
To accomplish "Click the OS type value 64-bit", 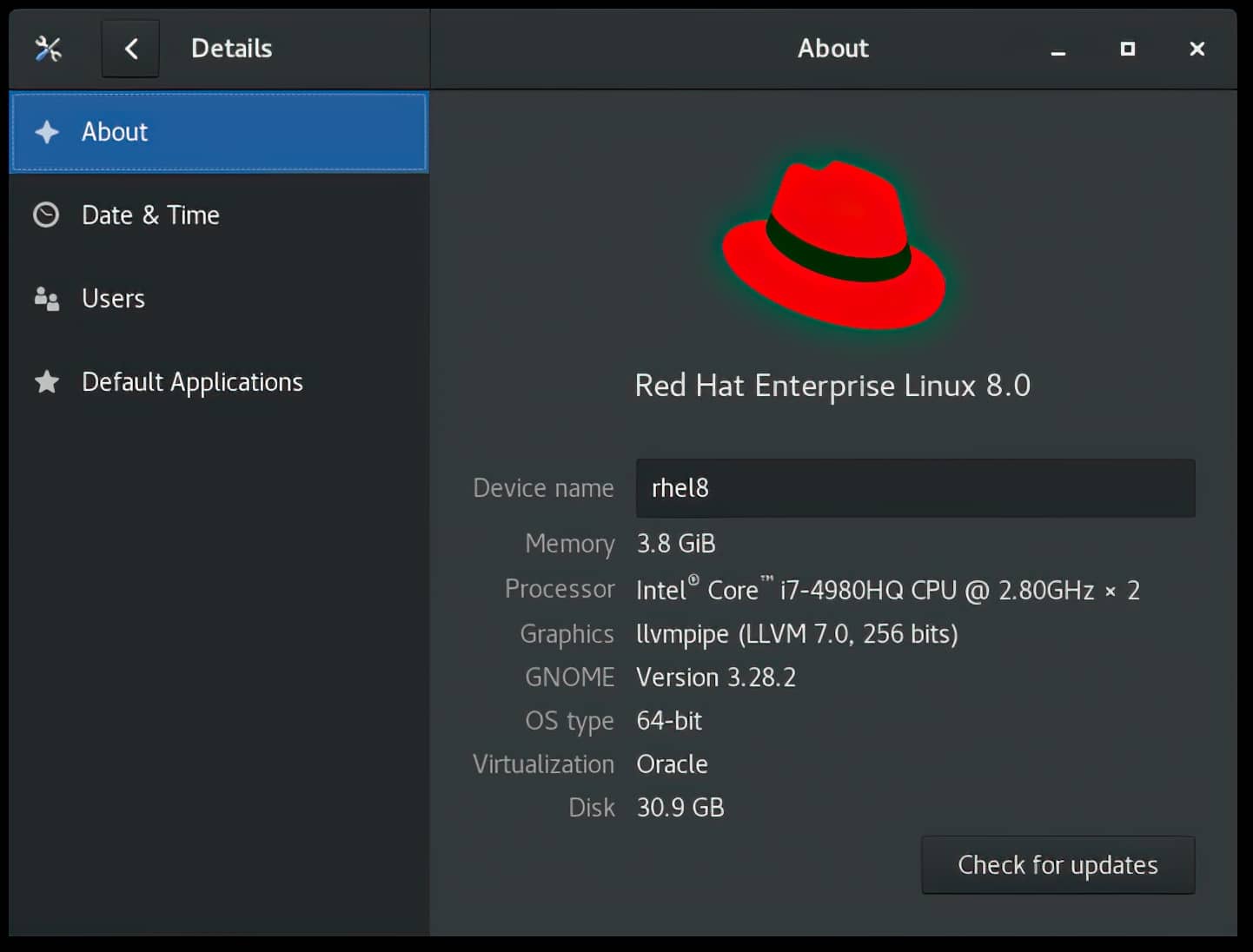I will [x=669, y=721].
